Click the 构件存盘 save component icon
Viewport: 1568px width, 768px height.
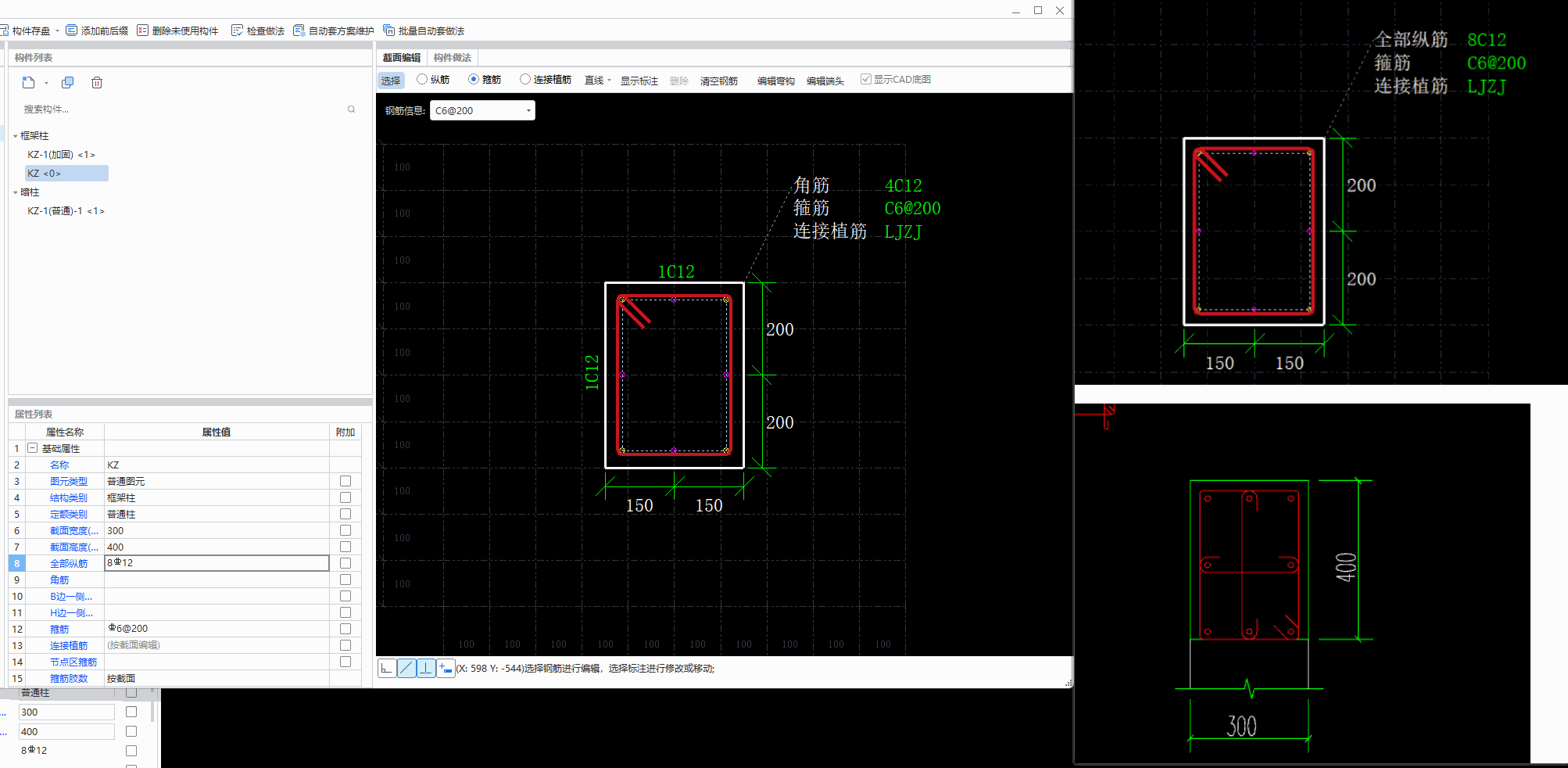(4, 31)
